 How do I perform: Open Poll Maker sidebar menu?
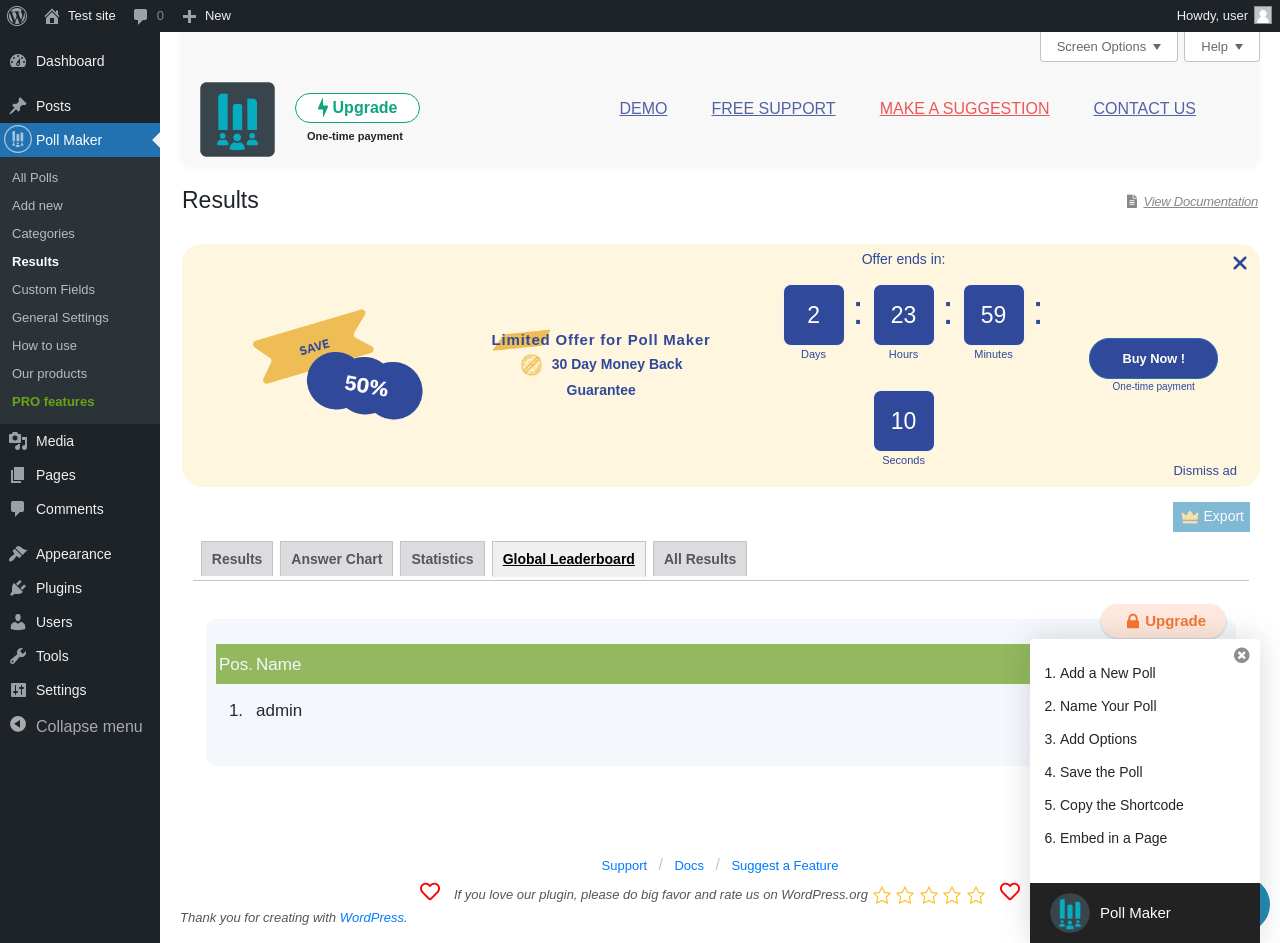coord(80,140)
